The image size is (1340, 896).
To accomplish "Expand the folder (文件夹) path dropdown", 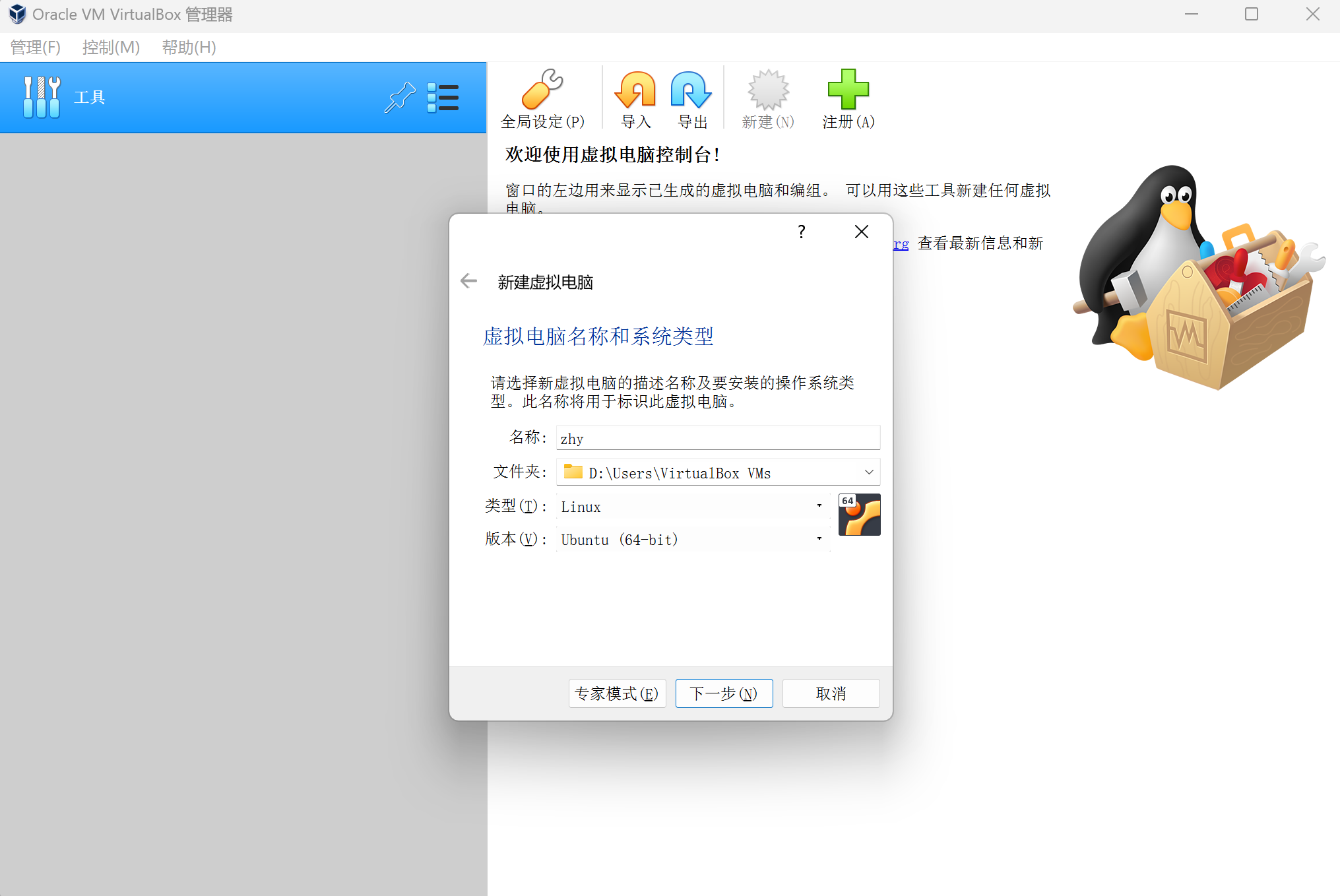I will [x=869, y=472].
